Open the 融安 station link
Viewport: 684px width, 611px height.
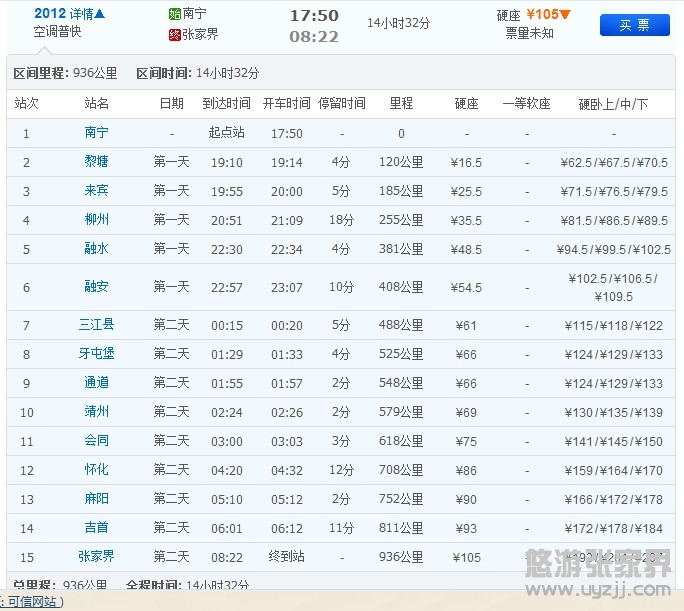coord(97,287)
